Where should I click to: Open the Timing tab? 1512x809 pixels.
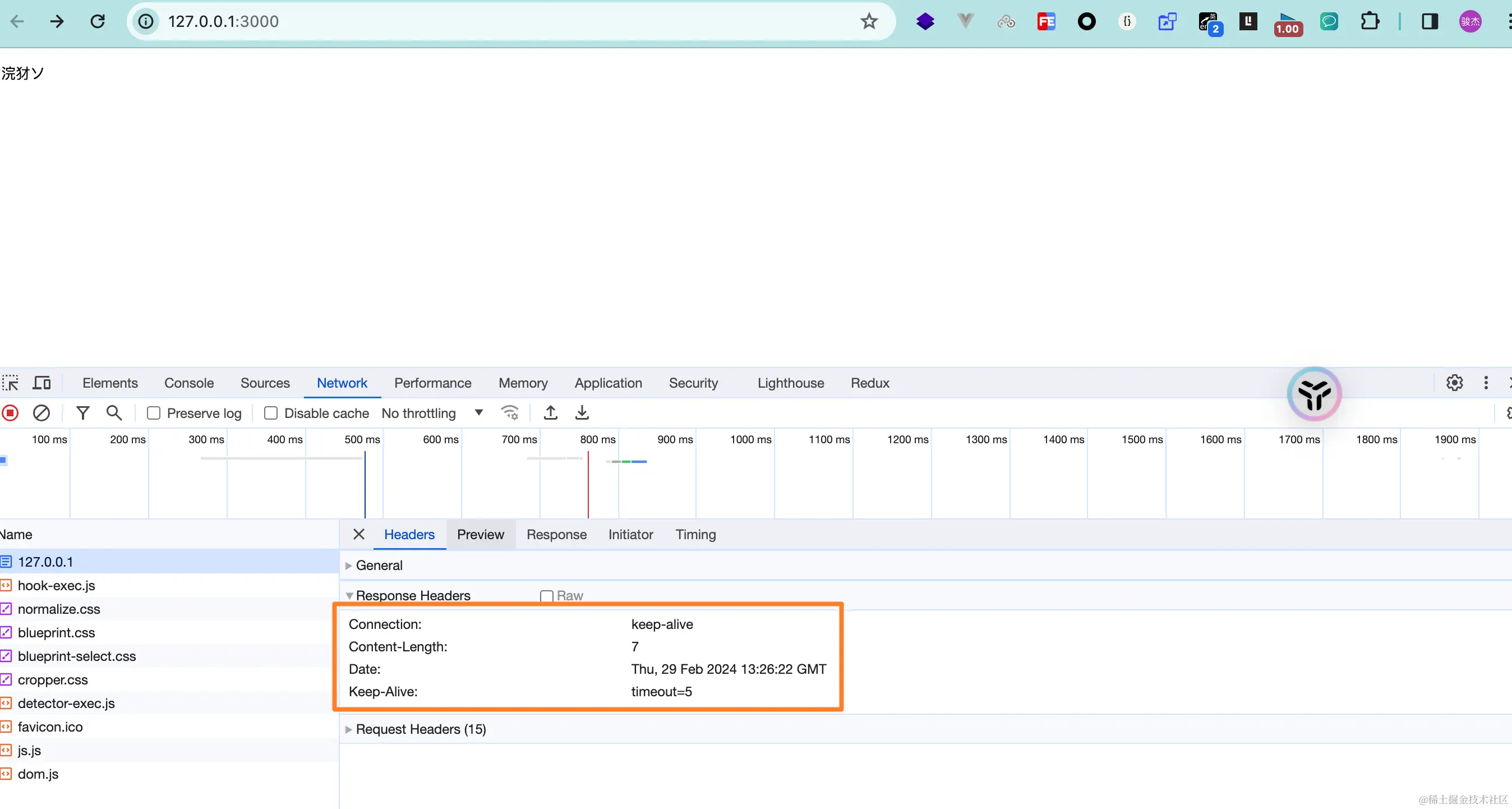(695, 534)
